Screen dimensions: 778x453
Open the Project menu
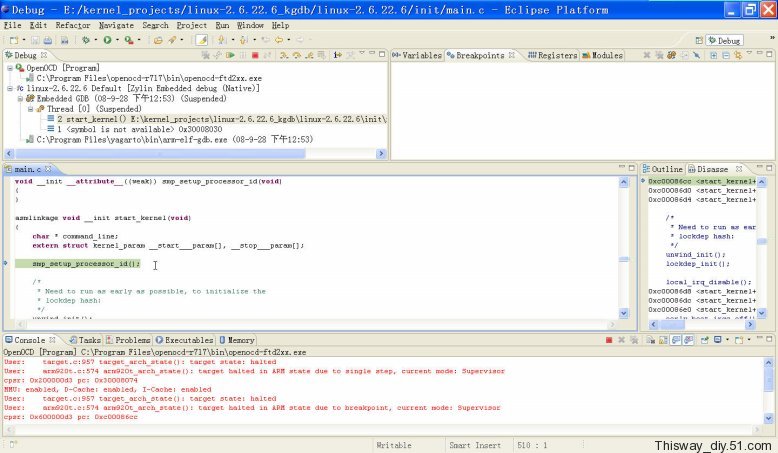coord(192,25)
